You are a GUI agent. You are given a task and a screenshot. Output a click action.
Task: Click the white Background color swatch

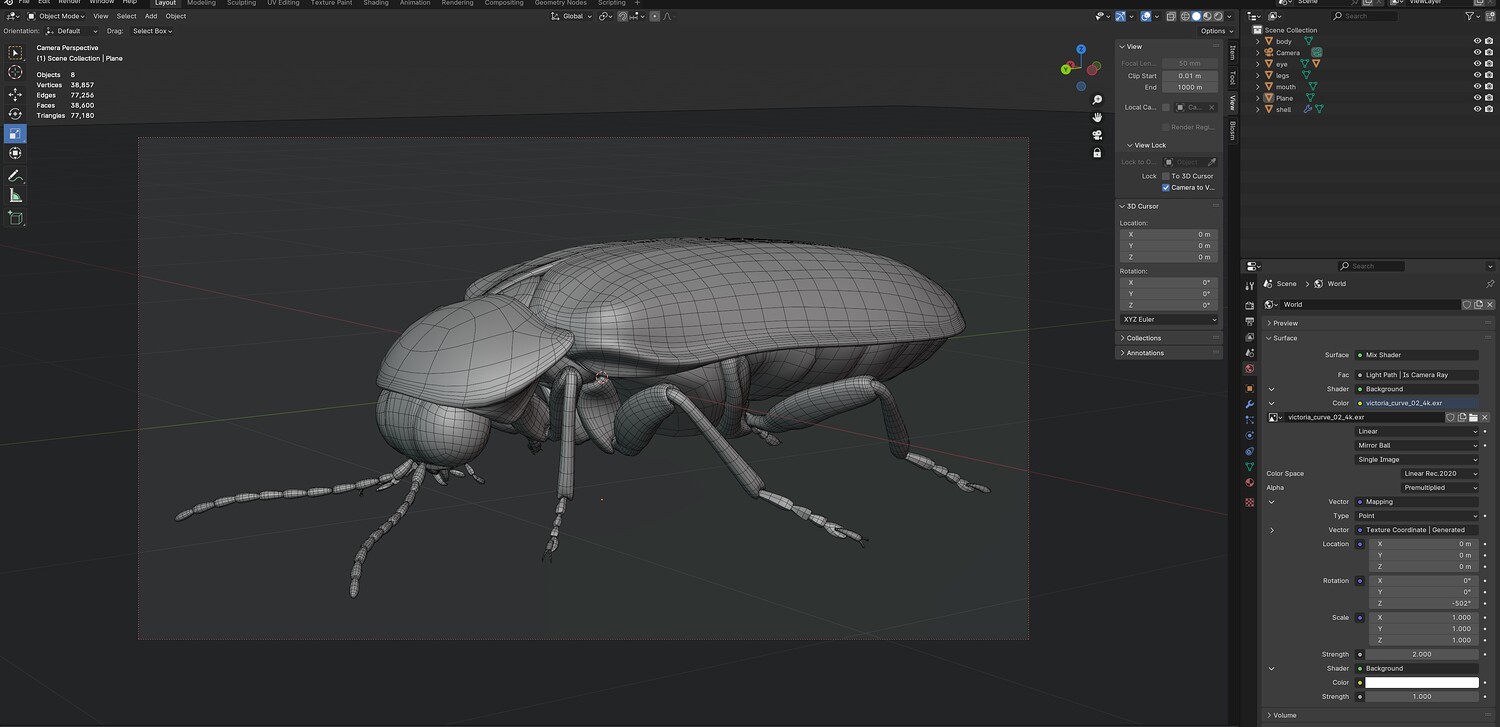[1421, 683]
